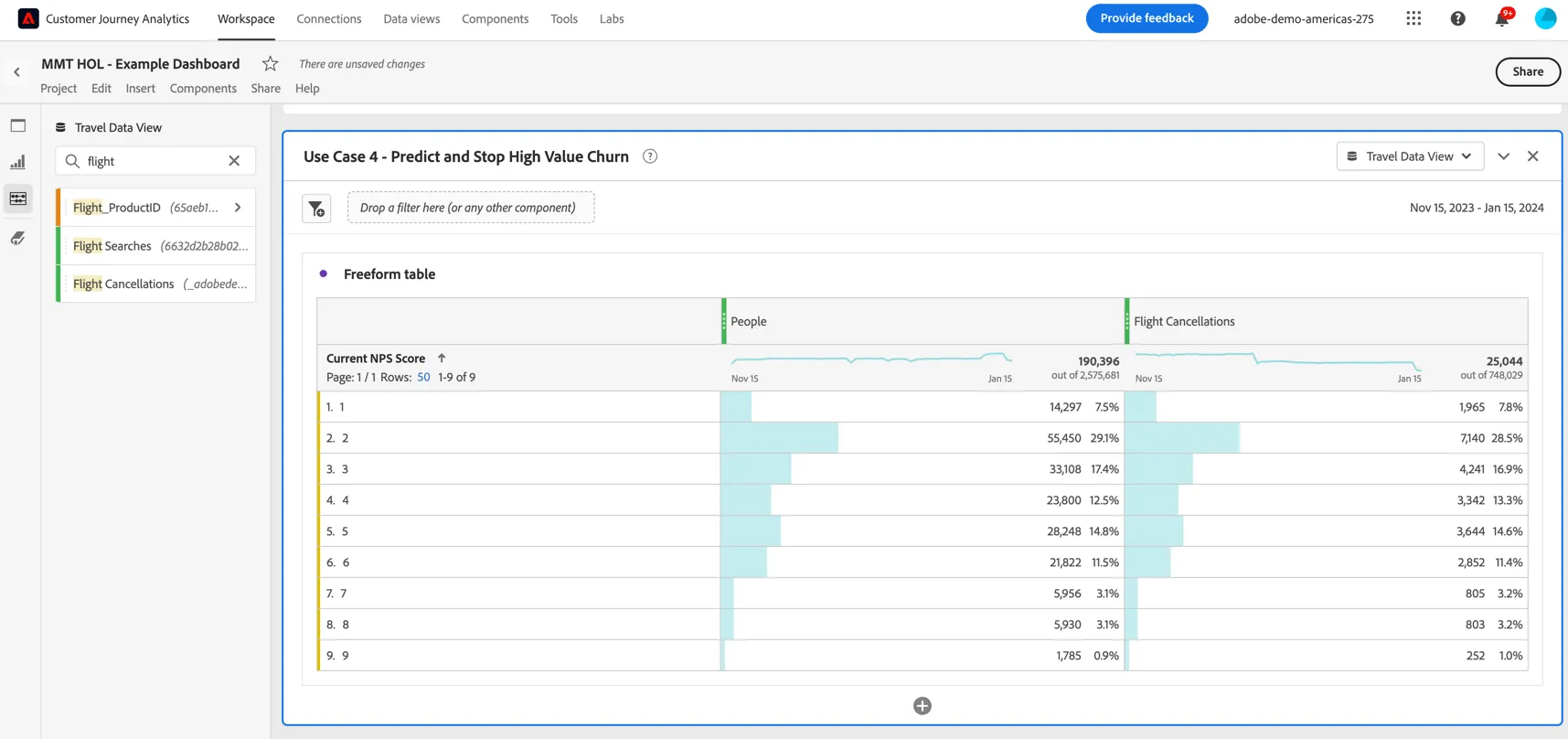
Task: Click the Drop a filter here zone
Action: click(471, 208)
